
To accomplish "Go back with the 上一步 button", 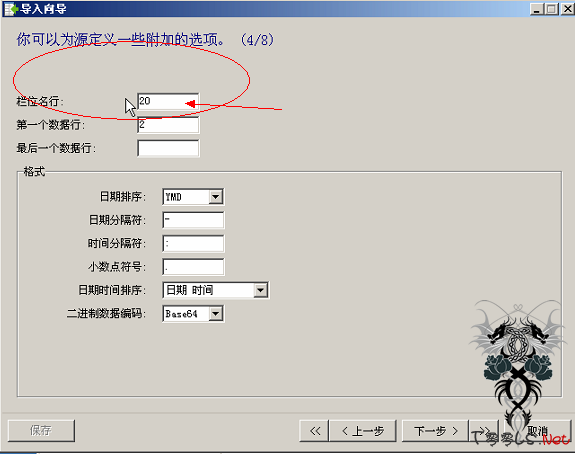I will click(x=363, y=431).
